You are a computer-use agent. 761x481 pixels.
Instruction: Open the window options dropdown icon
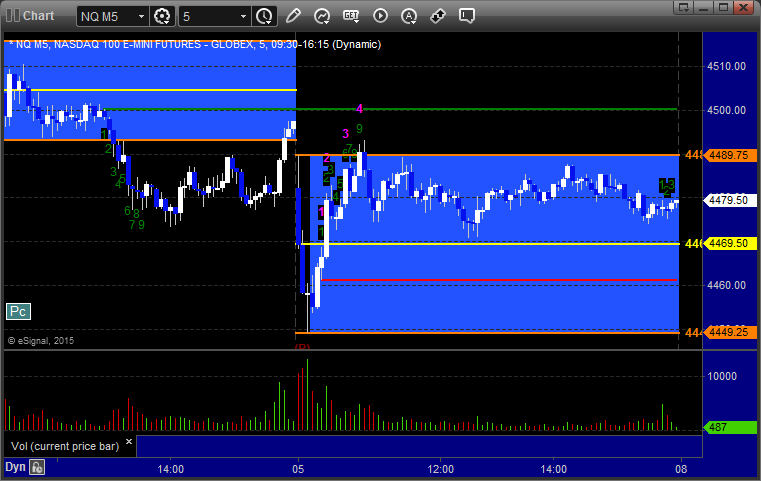[683, 7]
